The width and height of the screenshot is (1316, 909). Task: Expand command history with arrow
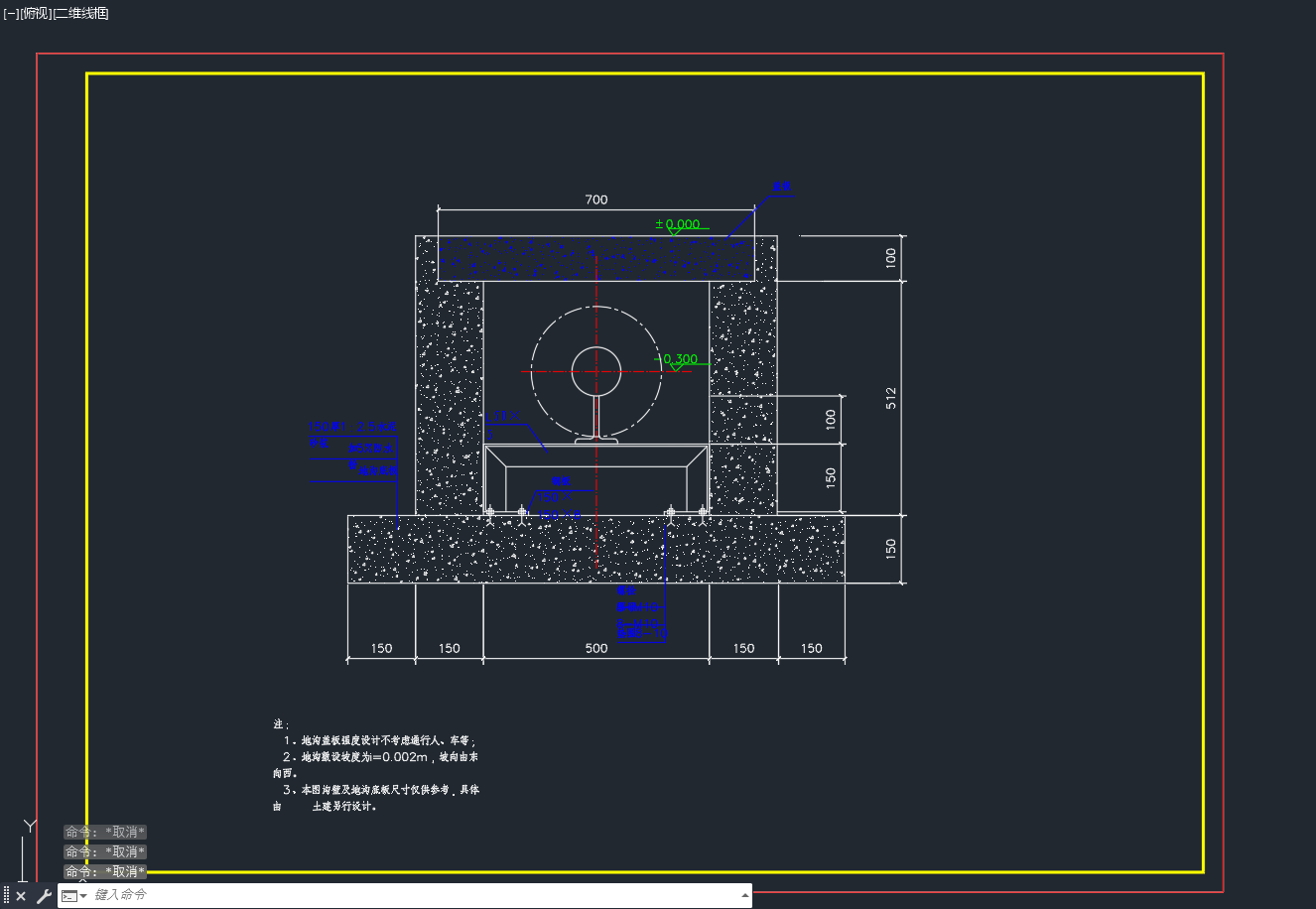[744, 896]
